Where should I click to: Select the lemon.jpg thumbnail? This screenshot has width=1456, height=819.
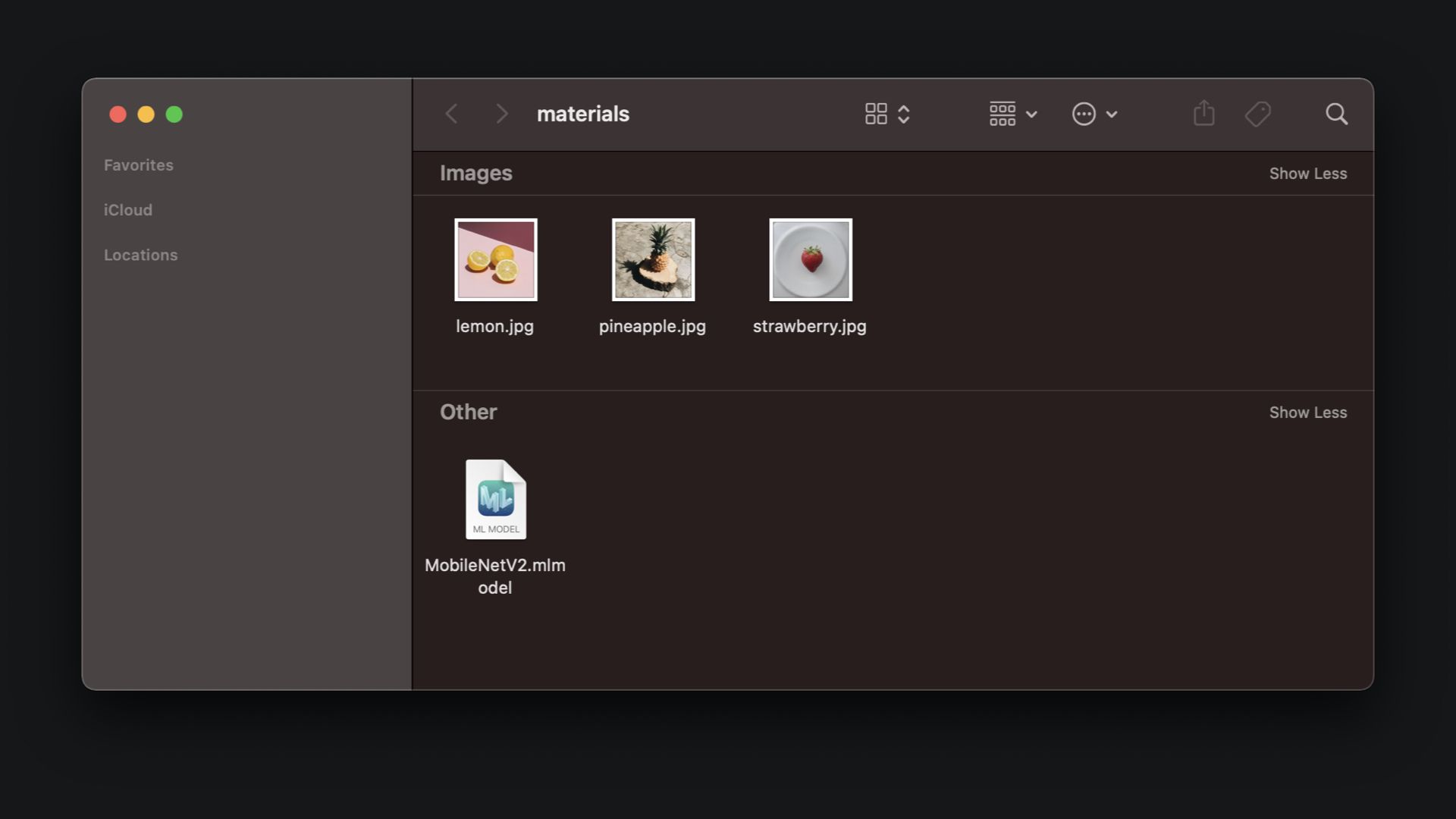coord(495,260)
